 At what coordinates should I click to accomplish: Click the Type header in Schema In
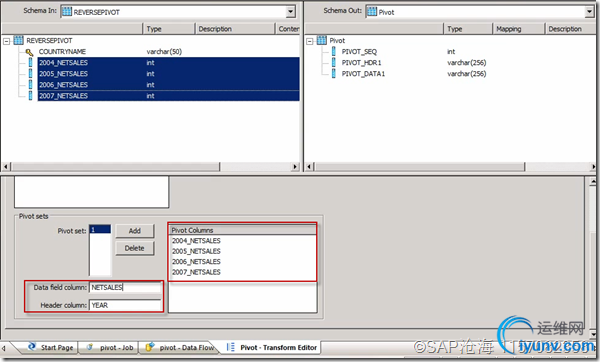click(x=169, y=29)
